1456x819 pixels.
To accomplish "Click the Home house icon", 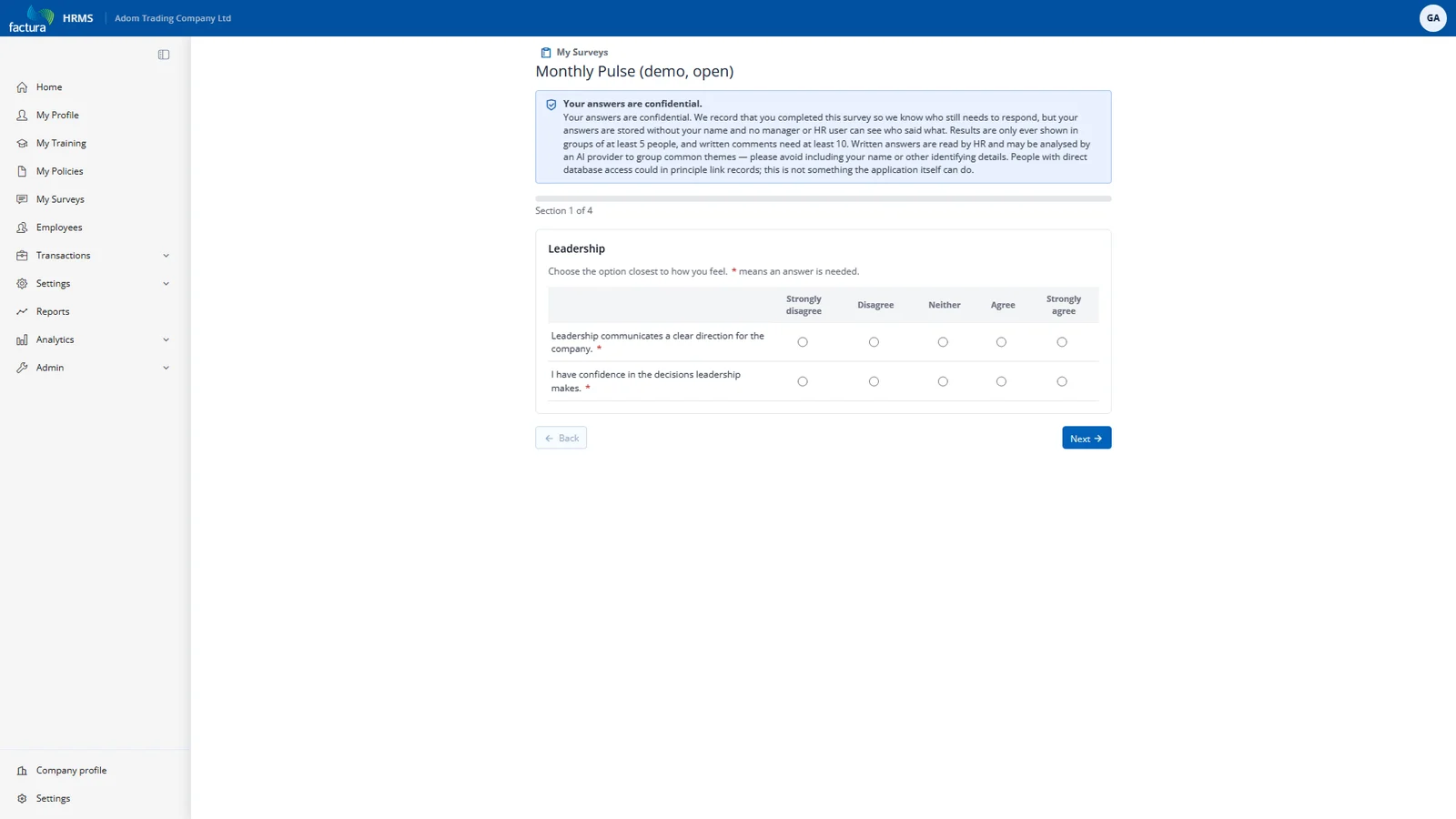I will 22,87.
